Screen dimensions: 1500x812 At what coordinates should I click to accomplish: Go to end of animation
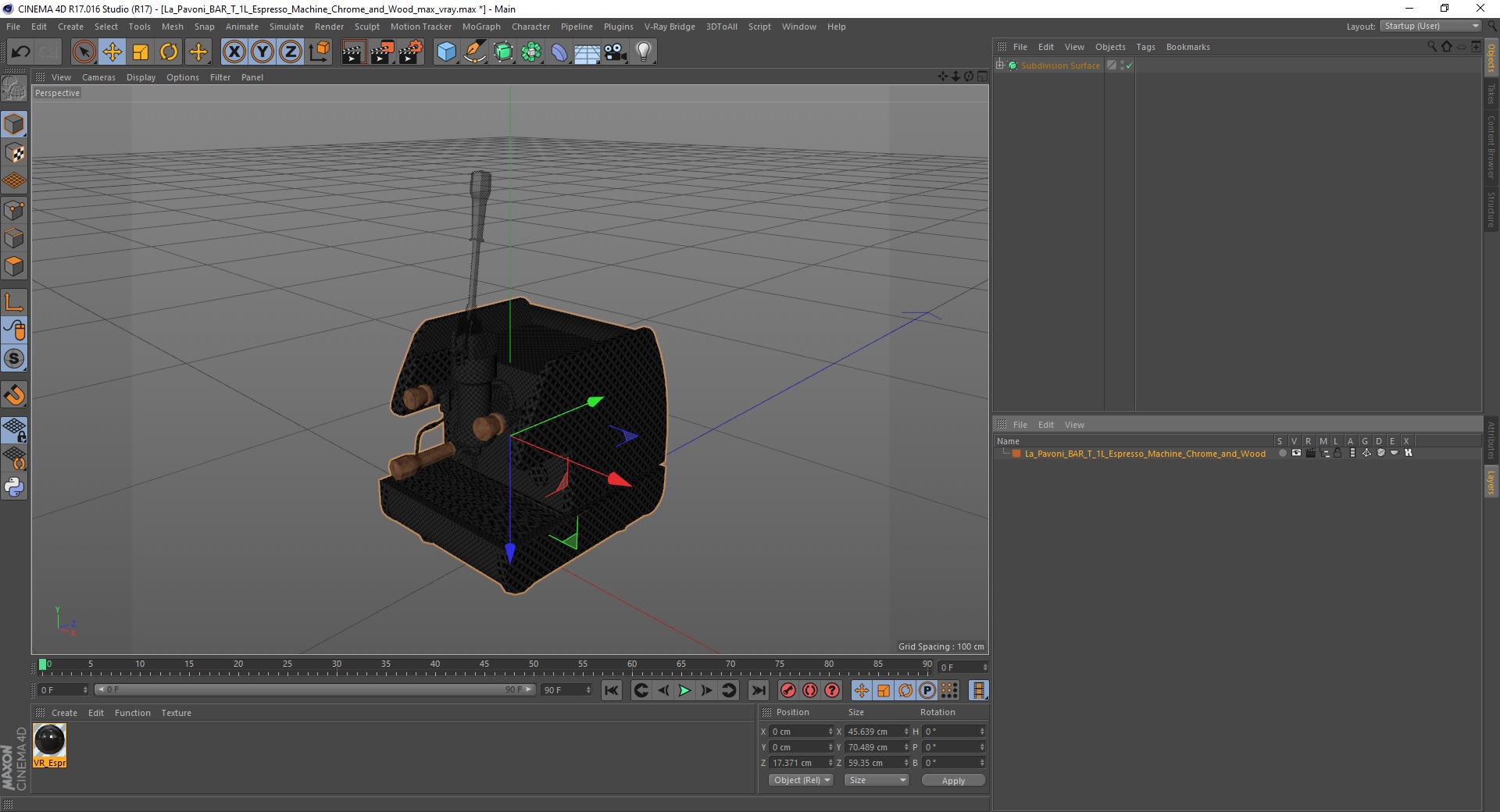758,690
